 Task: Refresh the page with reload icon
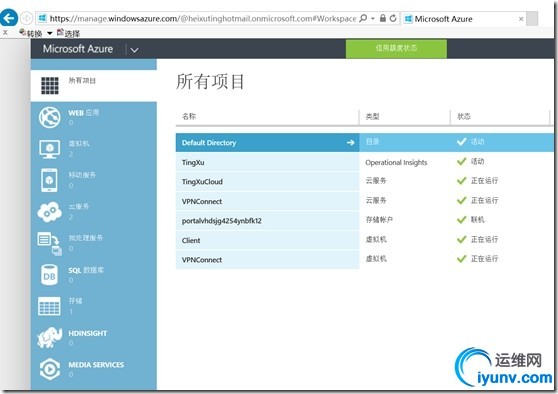pyautogui.click(x=393, y=18)
